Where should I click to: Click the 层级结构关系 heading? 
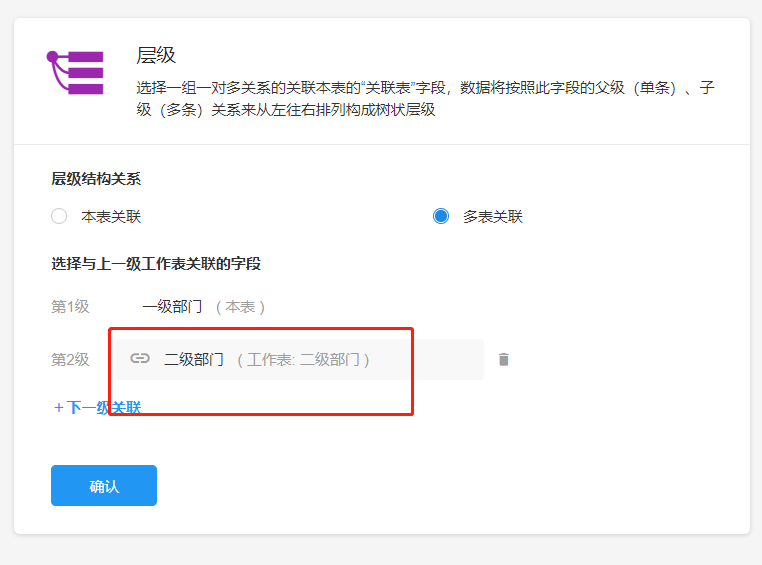click(96, 179)
